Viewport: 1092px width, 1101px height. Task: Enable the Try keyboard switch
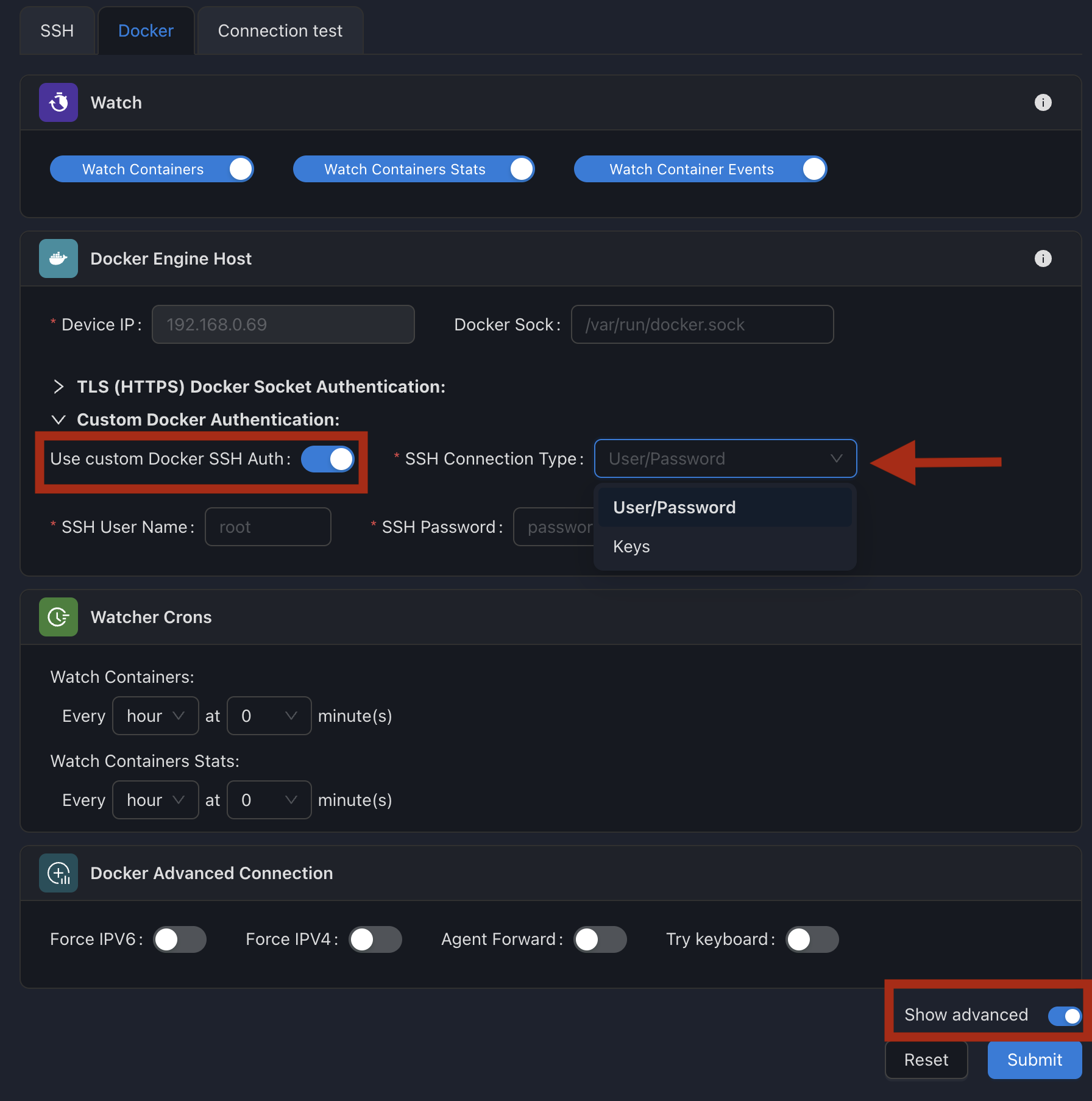coord(812,939)
